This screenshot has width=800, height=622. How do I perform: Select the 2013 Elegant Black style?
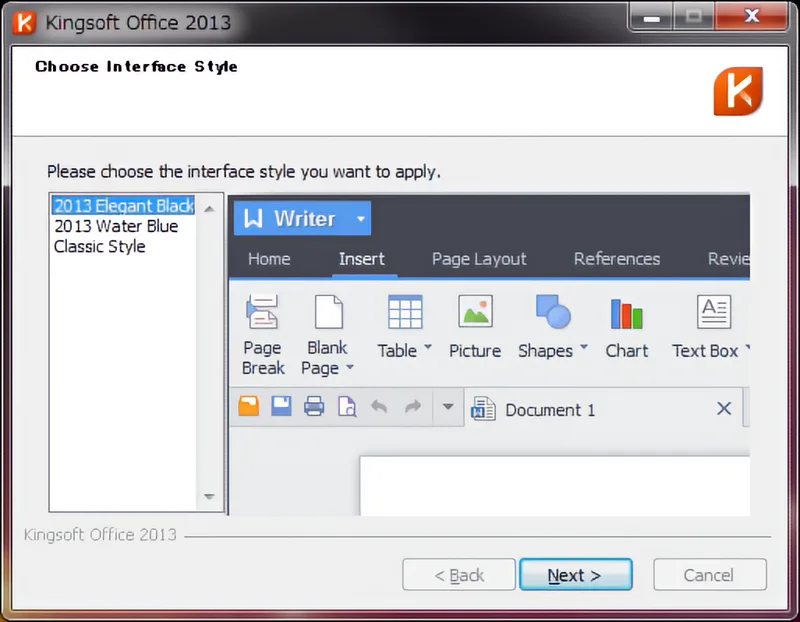point(123,205)
